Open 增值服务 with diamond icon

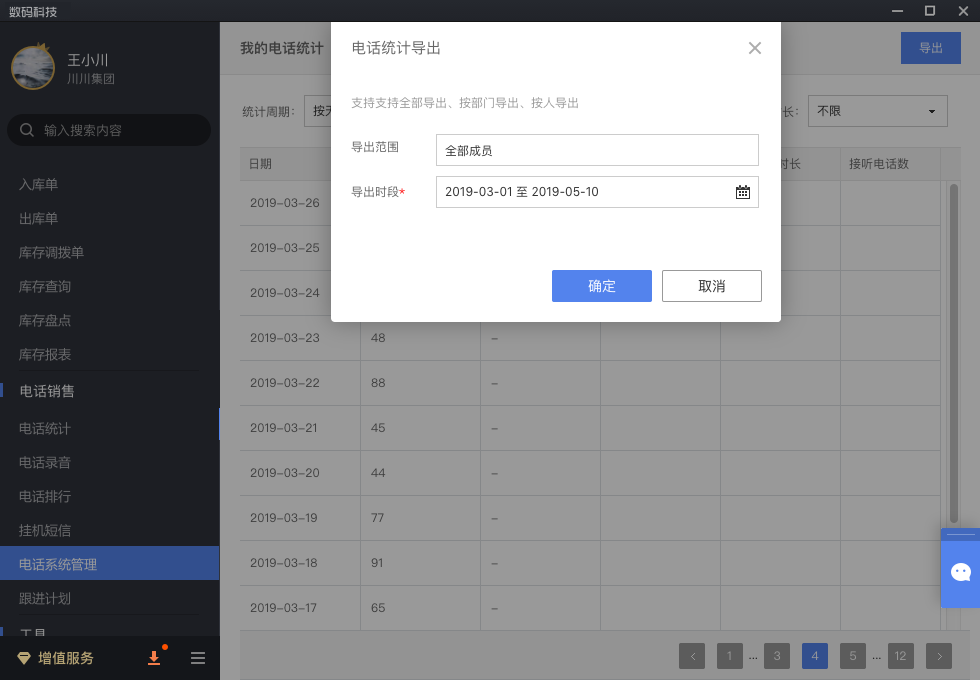[x=56, y=658]
